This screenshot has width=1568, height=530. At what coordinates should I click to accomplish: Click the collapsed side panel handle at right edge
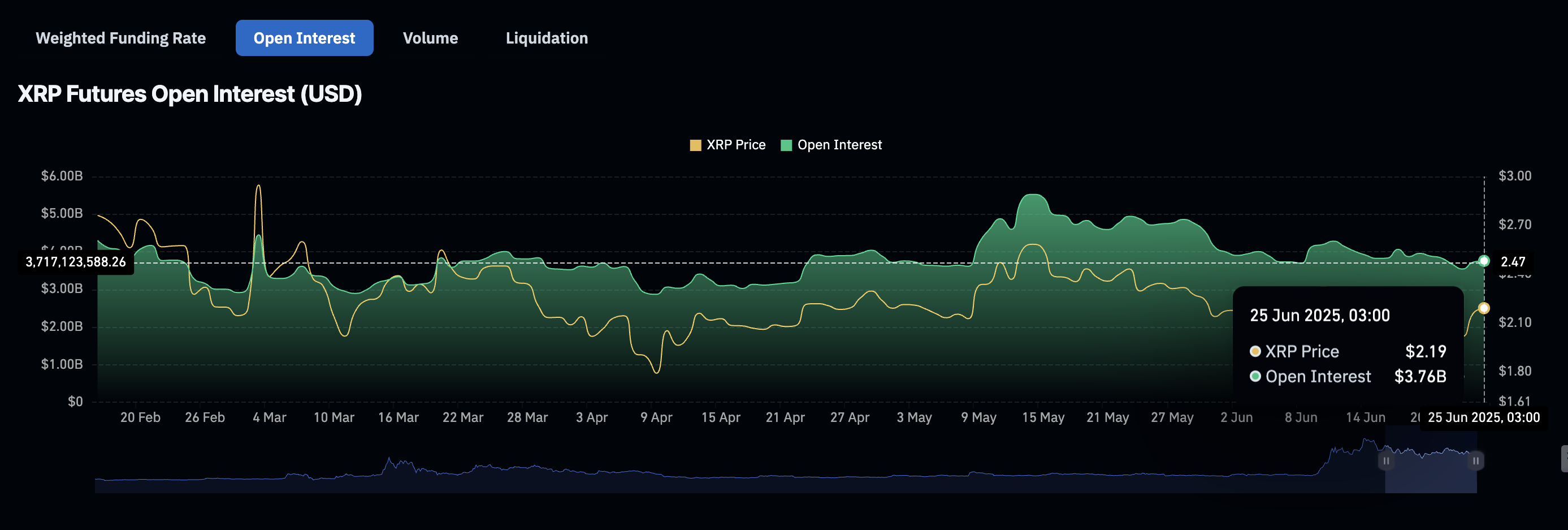(1563, 458)
